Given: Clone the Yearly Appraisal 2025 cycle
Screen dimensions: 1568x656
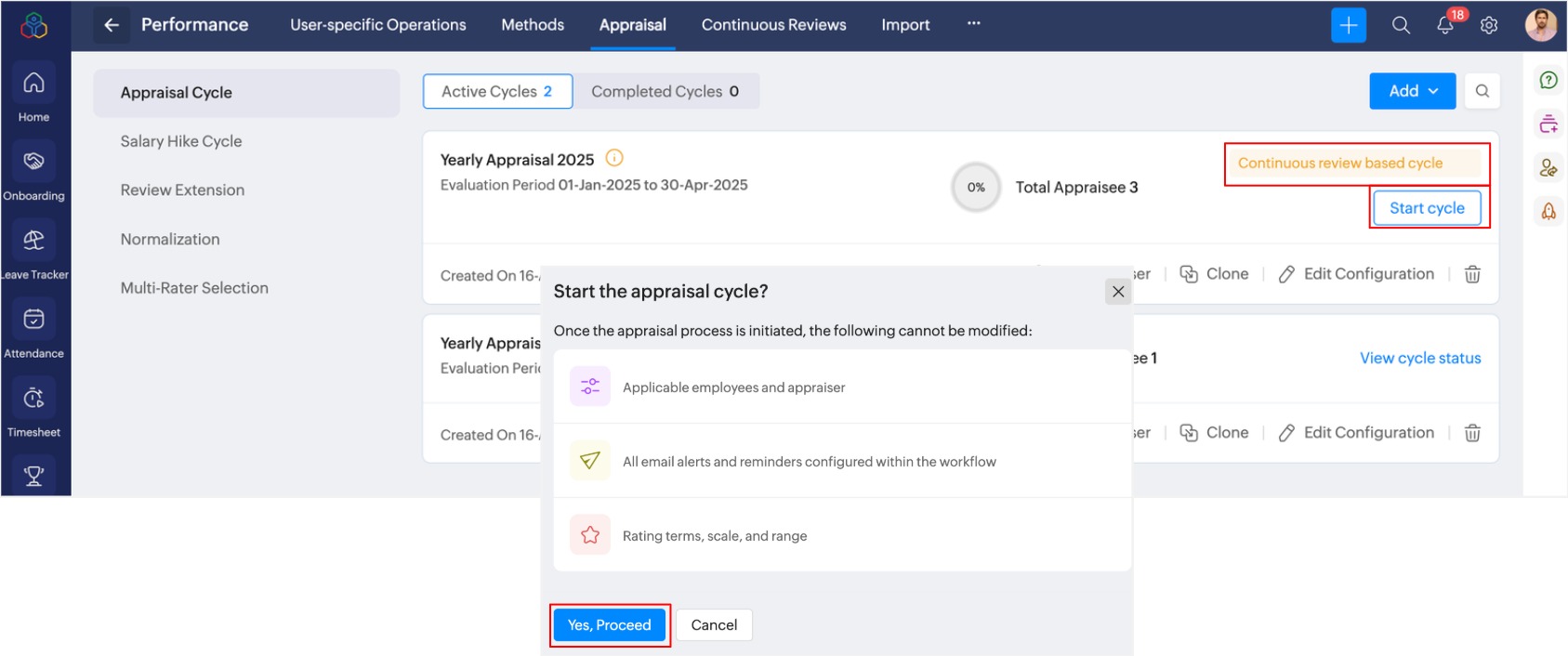Looking at the screenshot, I should [1214, 274].
